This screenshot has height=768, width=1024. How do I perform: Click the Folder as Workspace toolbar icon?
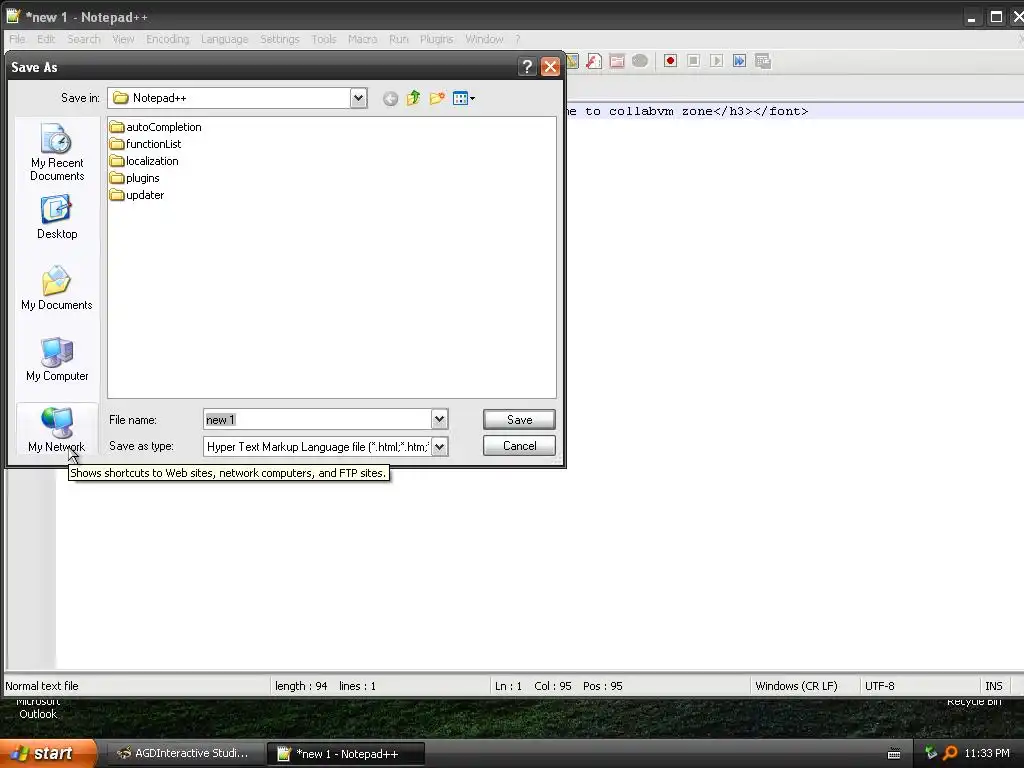(616, 61)
